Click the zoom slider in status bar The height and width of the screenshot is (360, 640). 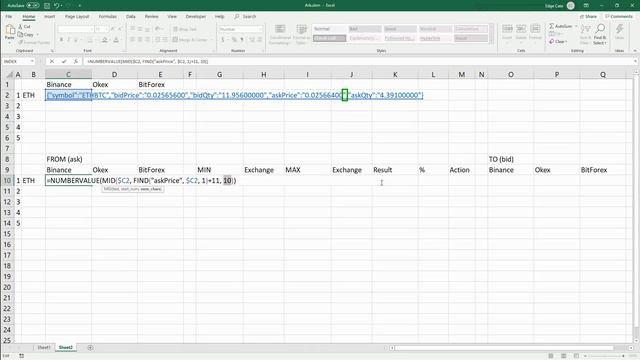[604, 356]
